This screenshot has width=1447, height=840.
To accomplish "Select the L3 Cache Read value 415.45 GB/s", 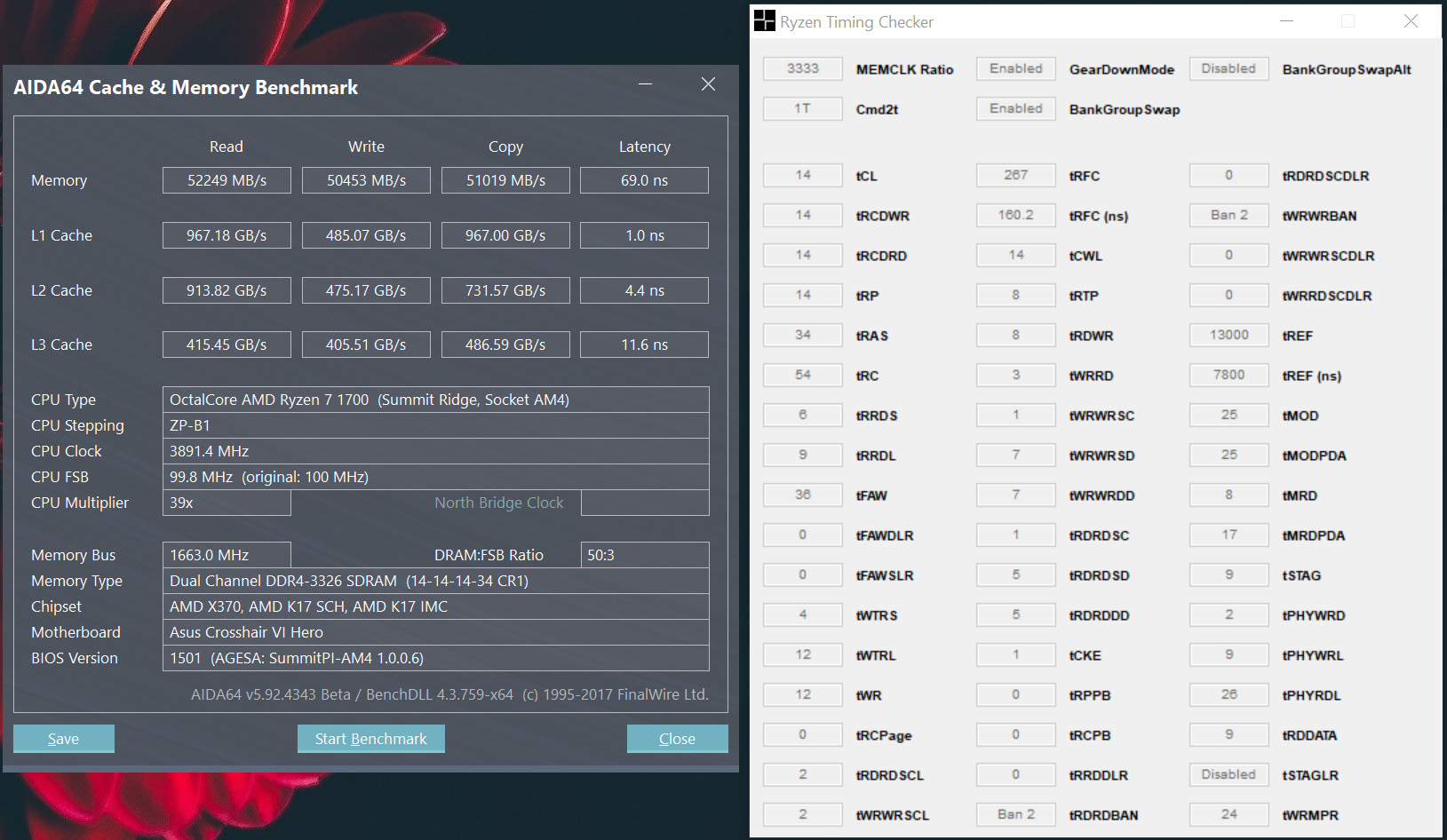I will (227, 345).
